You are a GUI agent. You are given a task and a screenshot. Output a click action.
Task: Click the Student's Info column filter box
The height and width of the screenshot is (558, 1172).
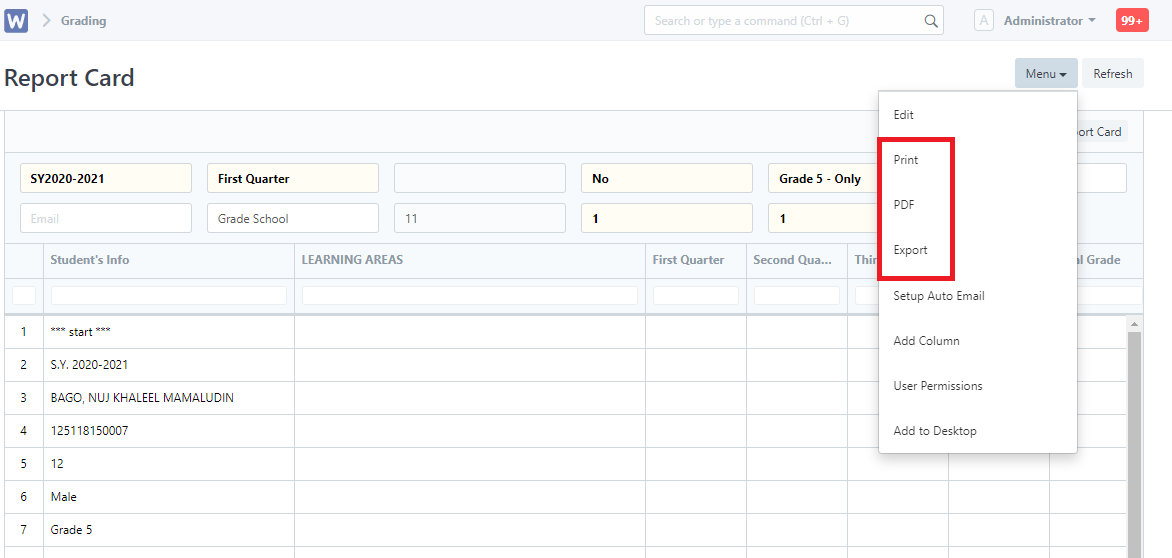point(169,295)
